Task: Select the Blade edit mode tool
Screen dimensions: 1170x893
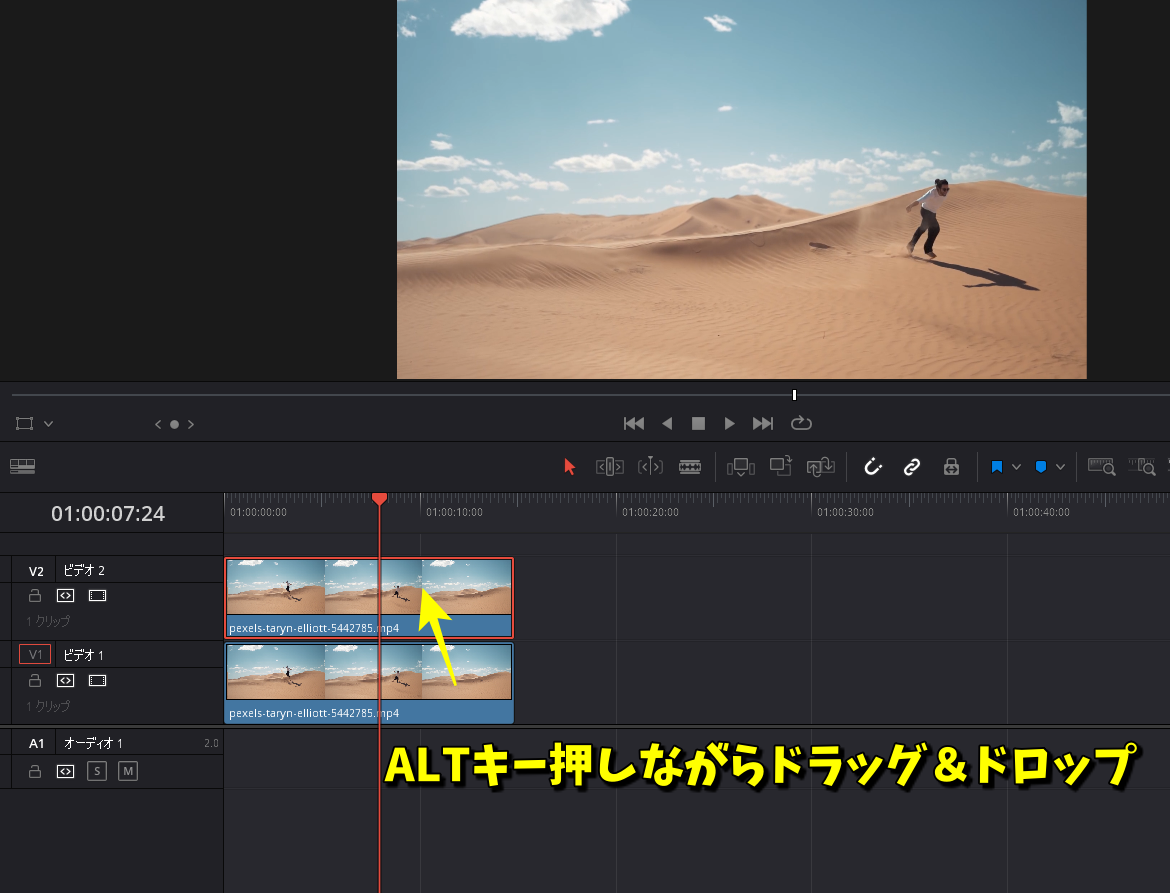Action: click(690, 466)
